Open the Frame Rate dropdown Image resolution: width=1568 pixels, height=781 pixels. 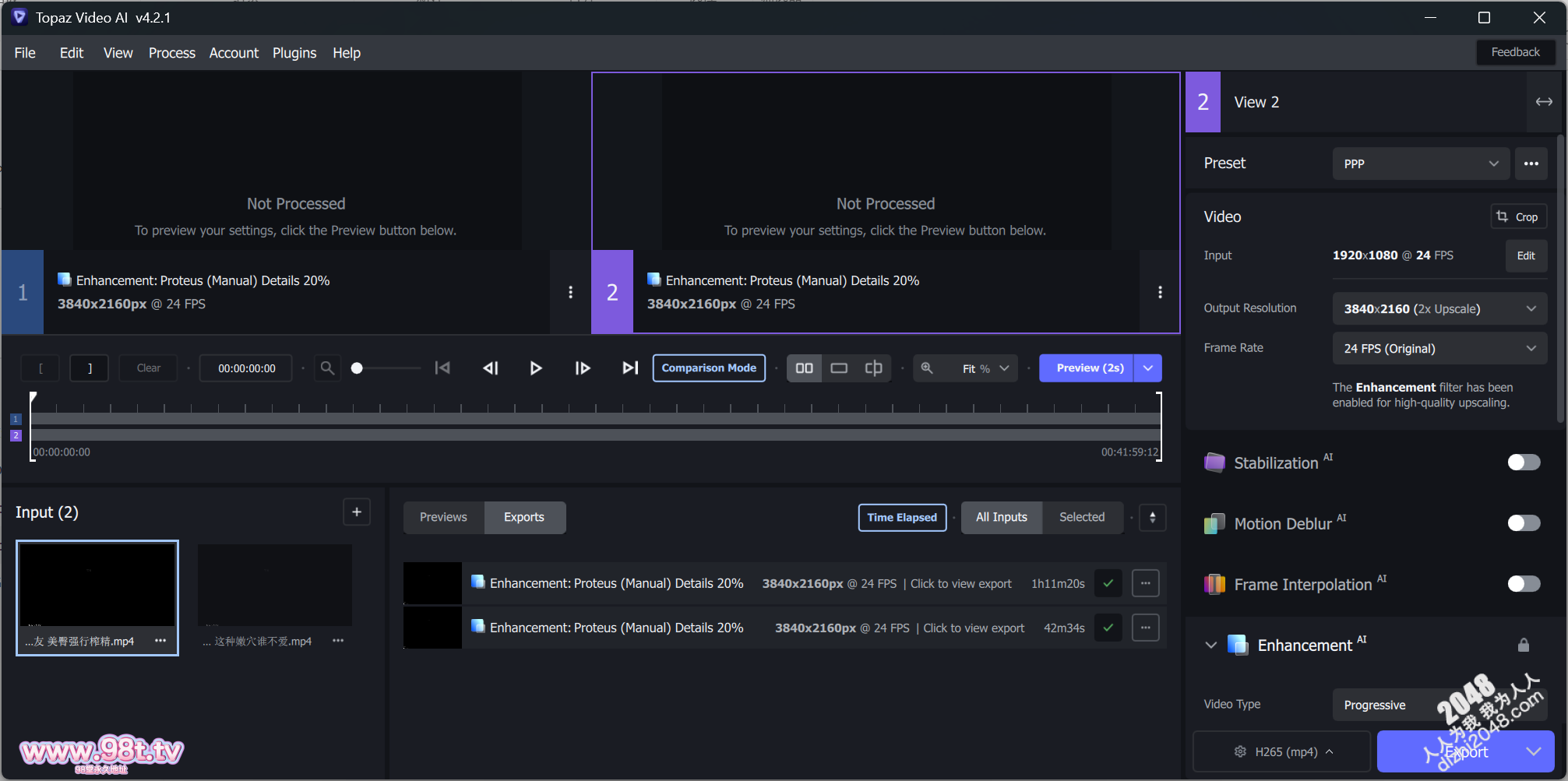(1439, 349)
